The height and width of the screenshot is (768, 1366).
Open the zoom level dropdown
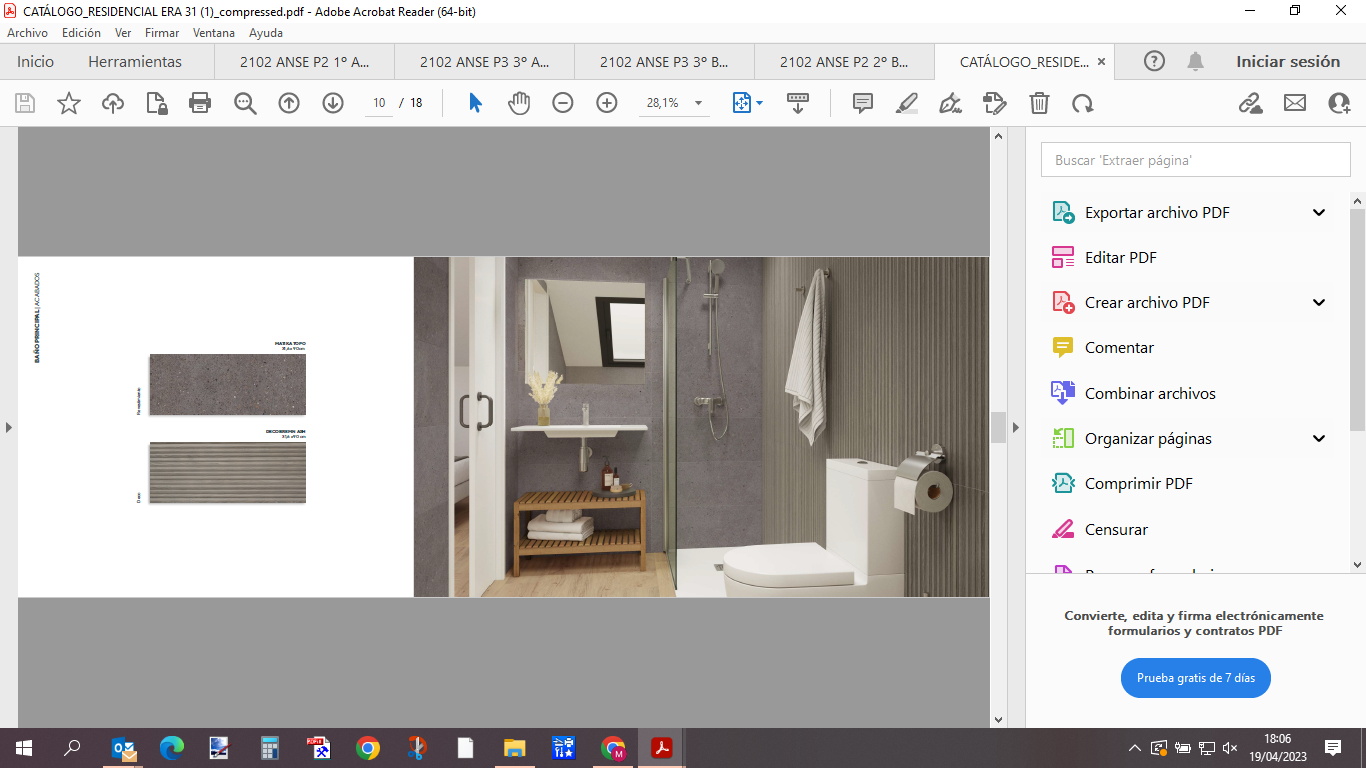point(698,103)
